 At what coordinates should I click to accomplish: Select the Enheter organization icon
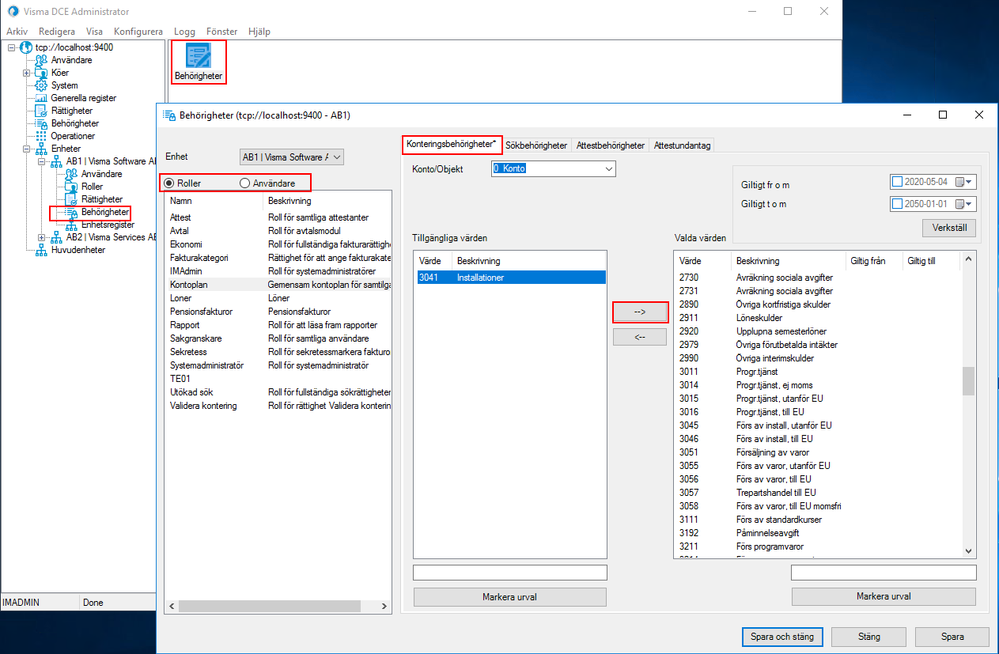tap(41, 149)
